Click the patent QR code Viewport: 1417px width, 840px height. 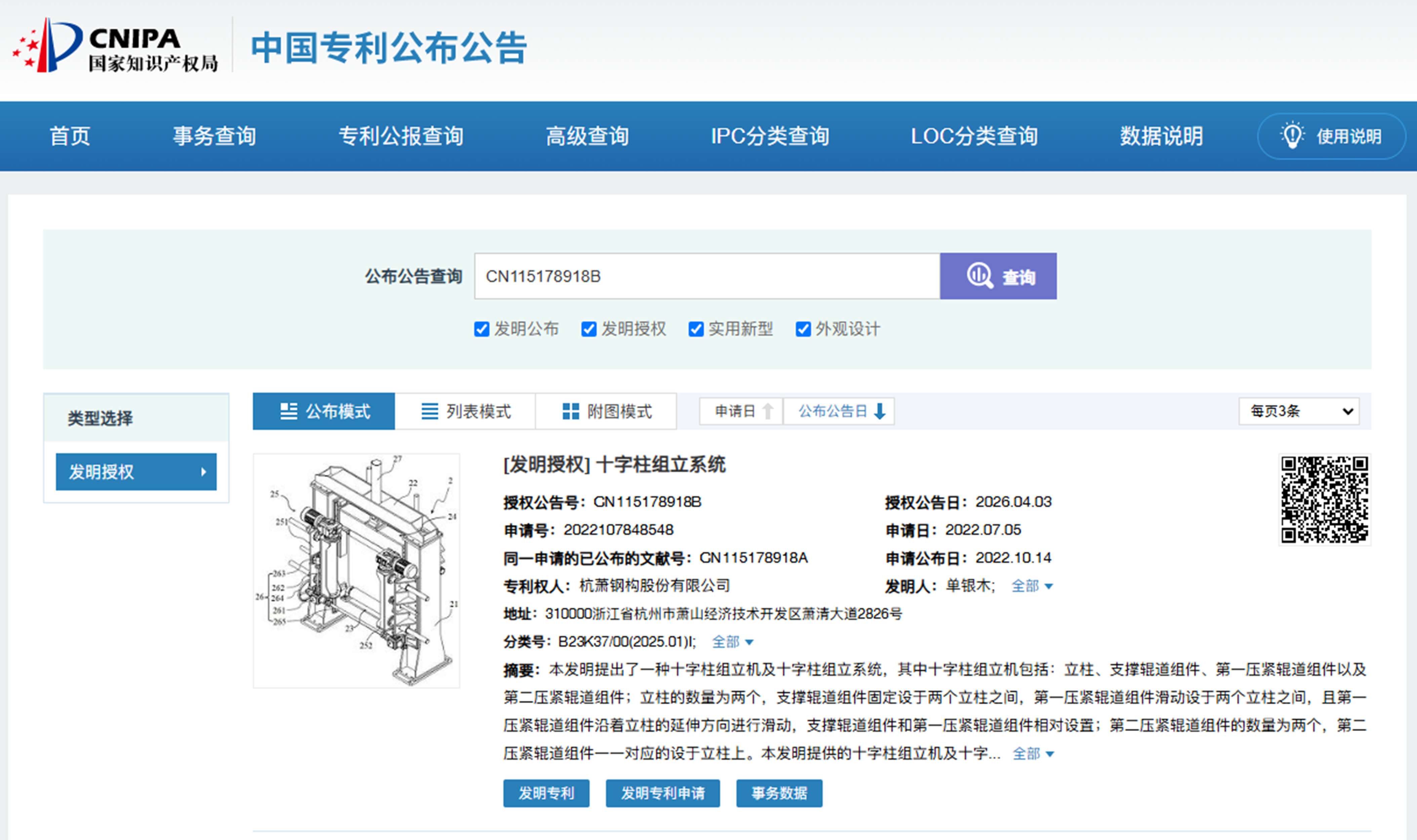pyautogui.click(x=1325, y=499)
